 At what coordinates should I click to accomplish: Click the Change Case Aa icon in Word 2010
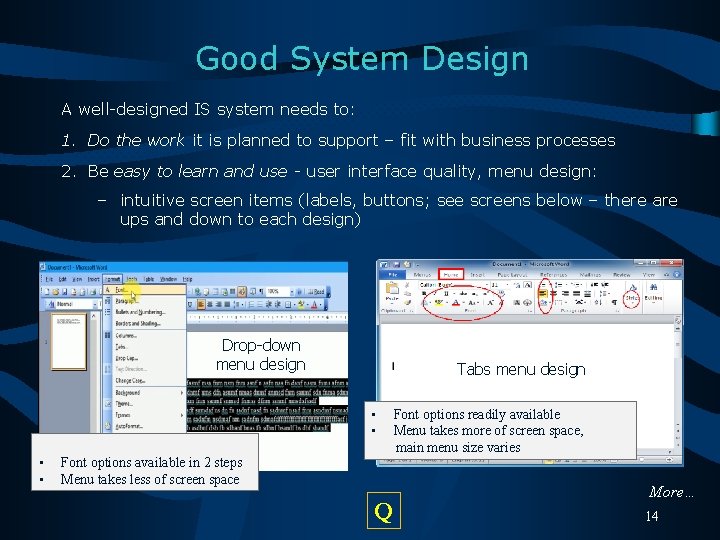coord(472,303)
